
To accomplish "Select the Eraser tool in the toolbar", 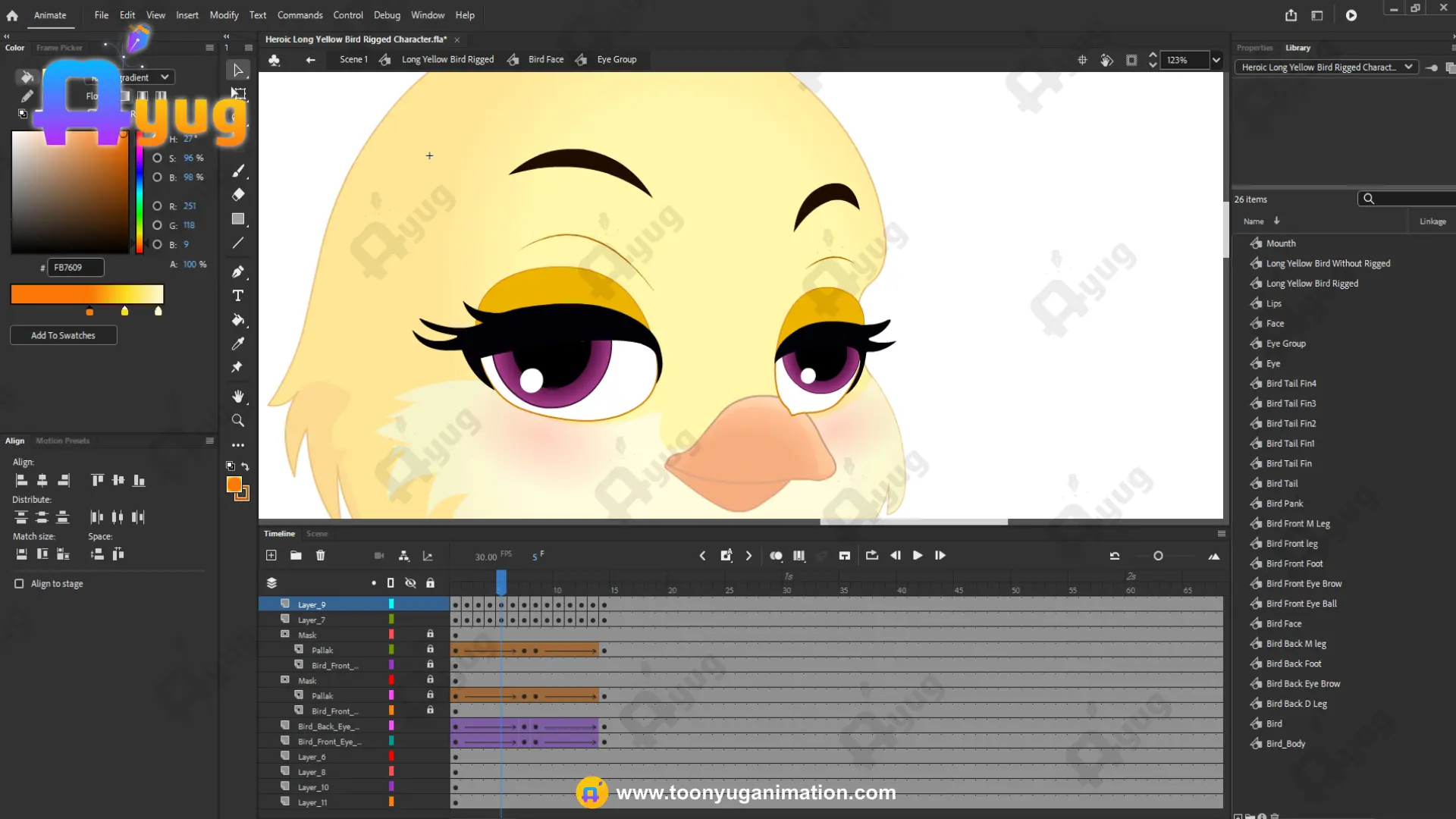I will [238, 195].
